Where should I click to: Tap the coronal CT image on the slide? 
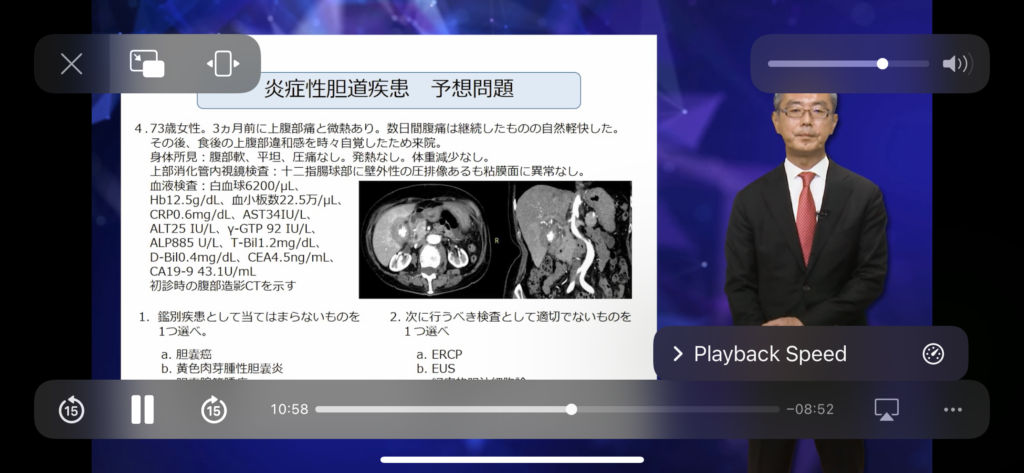tap(566, 240)
